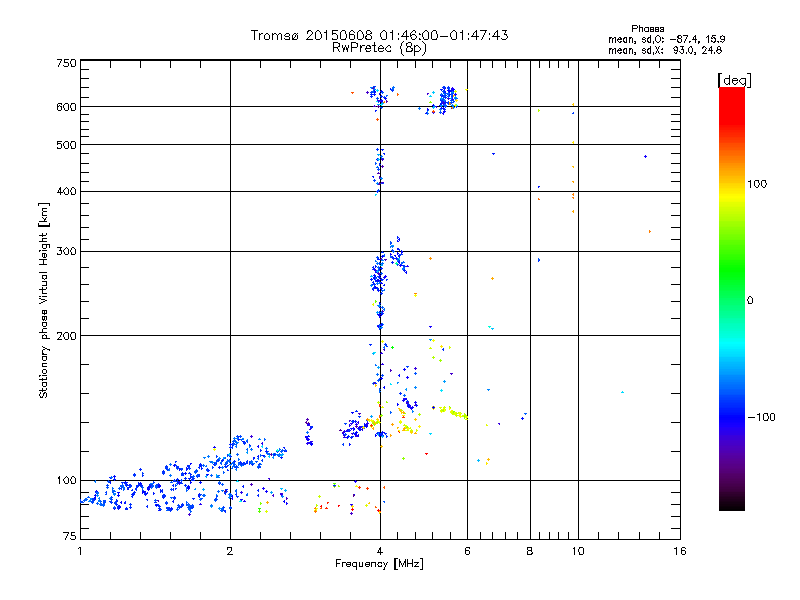Click the x-axis tick label '2'
This screenshot has height=600, width=800.
tap(230, 551)
